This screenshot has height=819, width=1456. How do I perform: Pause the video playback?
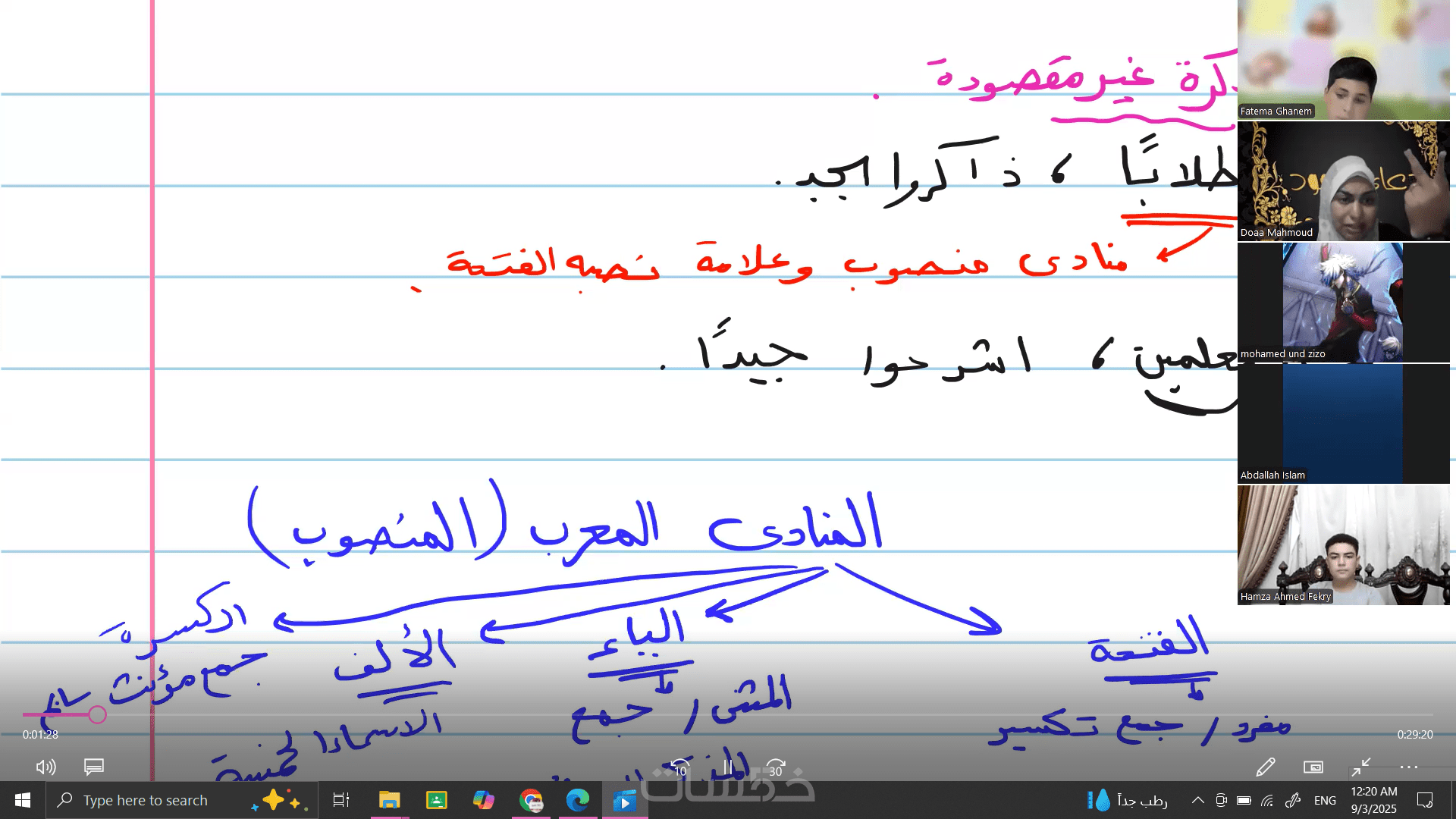click(728, 767)
